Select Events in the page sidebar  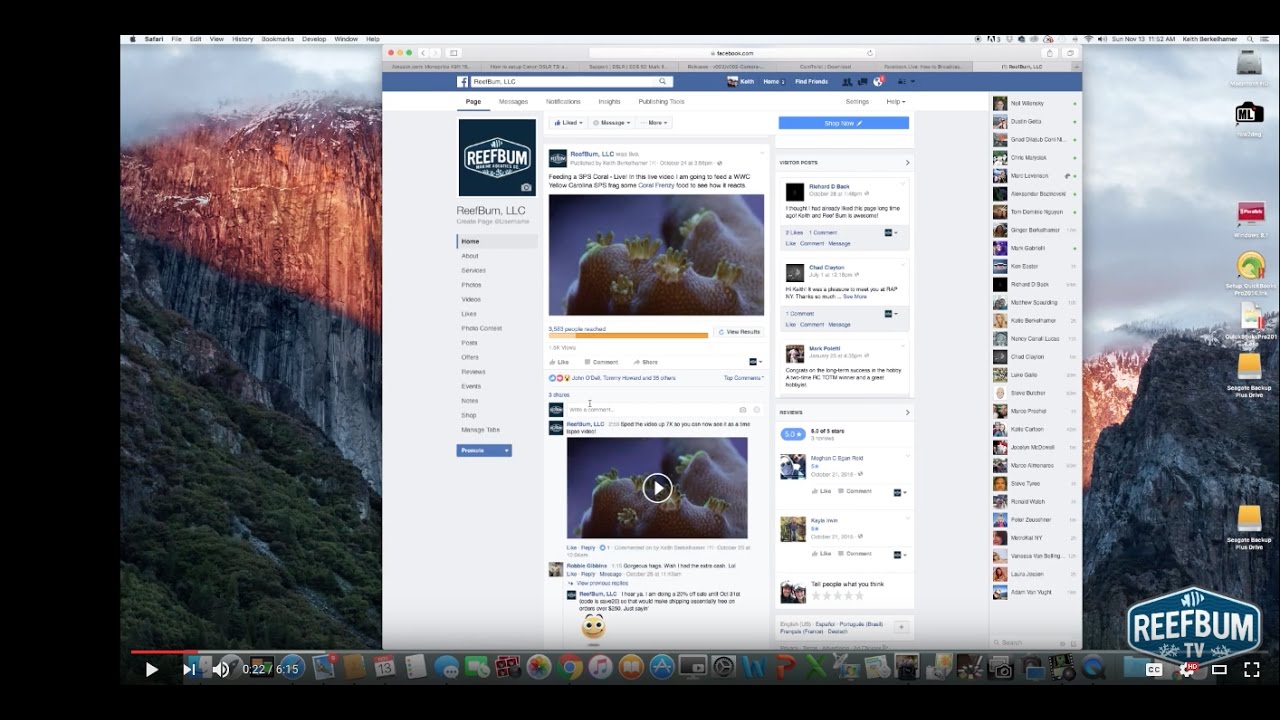471,386
